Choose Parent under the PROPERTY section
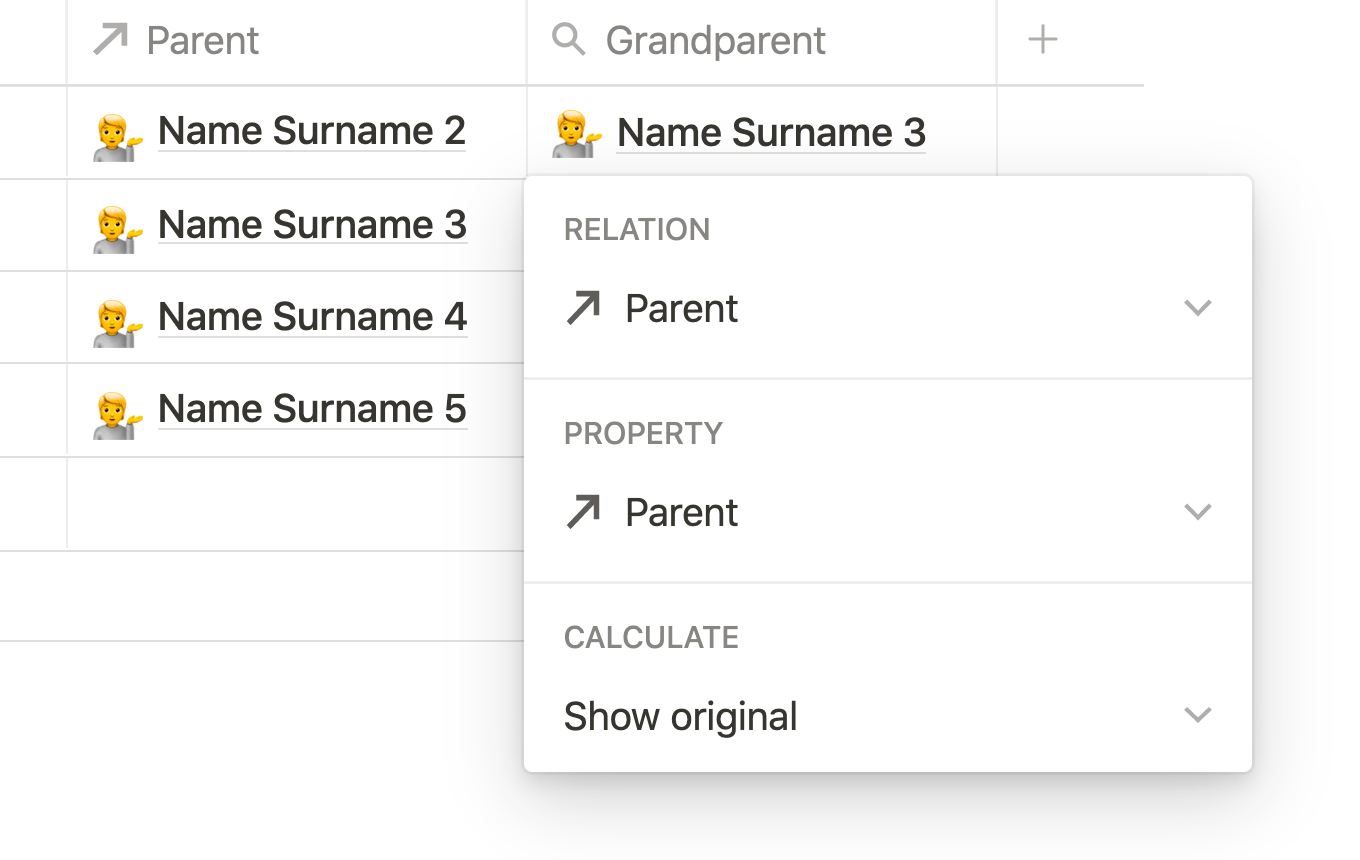Screen dimensions: 1360x860 (x=682, y=512)
